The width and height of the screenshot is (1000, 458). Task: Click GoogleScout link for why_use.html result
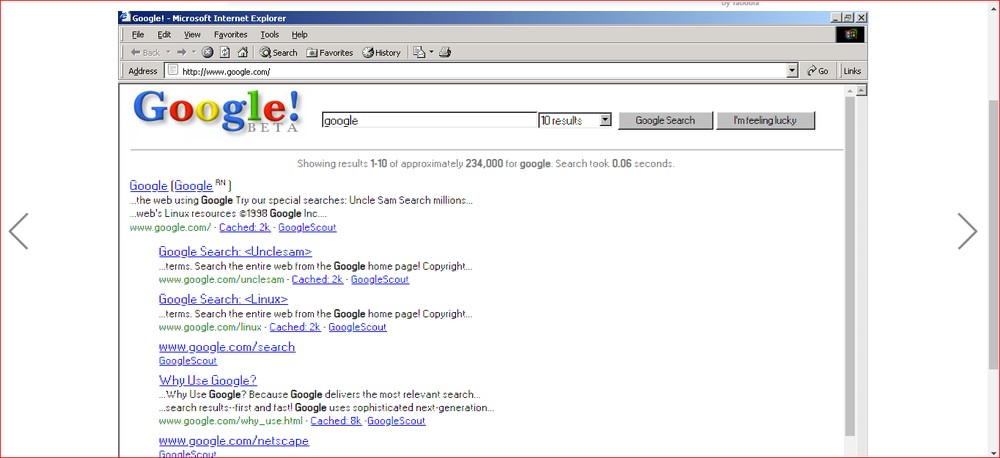click(x=396, y=421)
